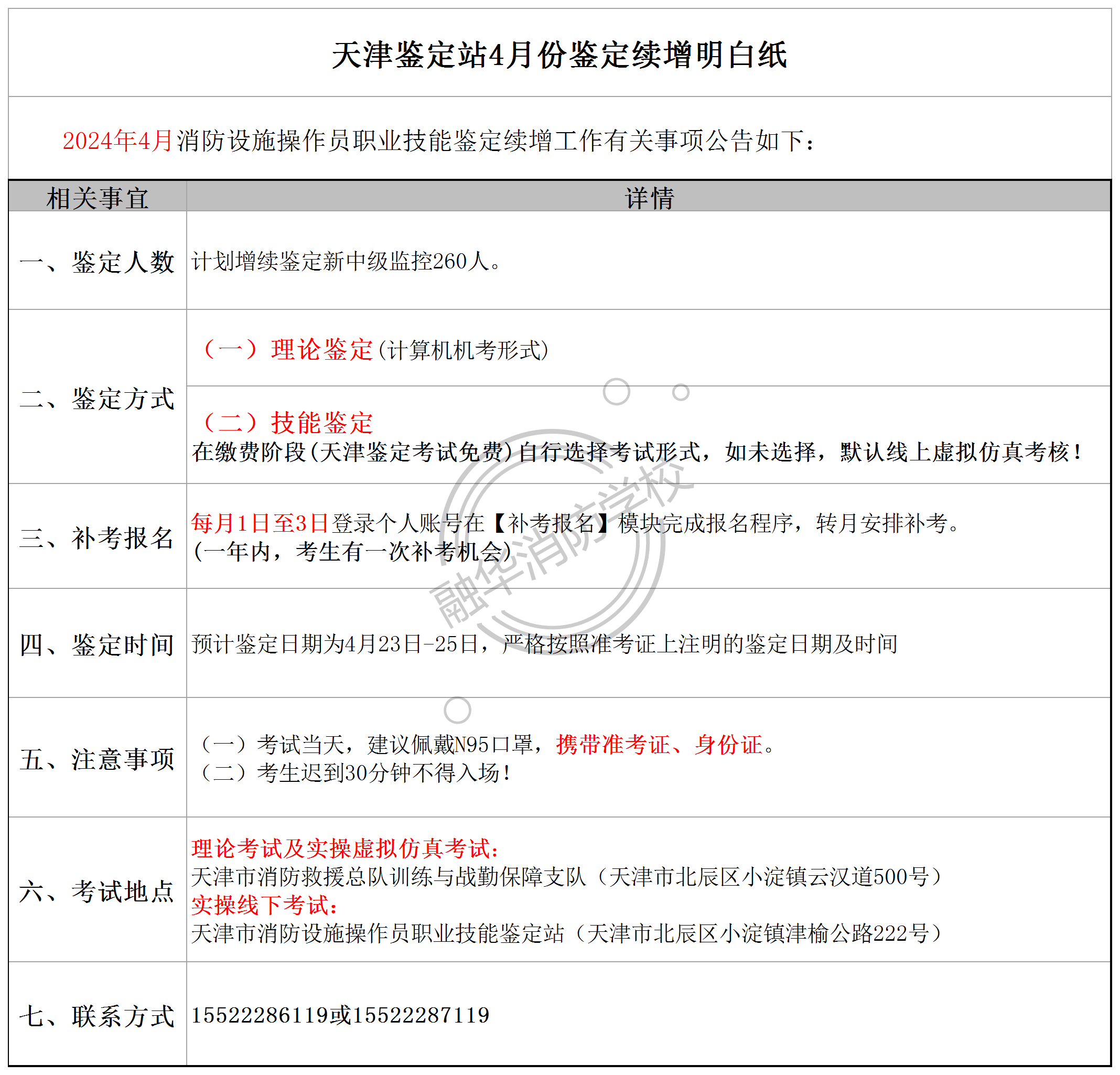Click the text (计算机机考形式)
Viewport: 1120px width, 1075px height.
464,350
